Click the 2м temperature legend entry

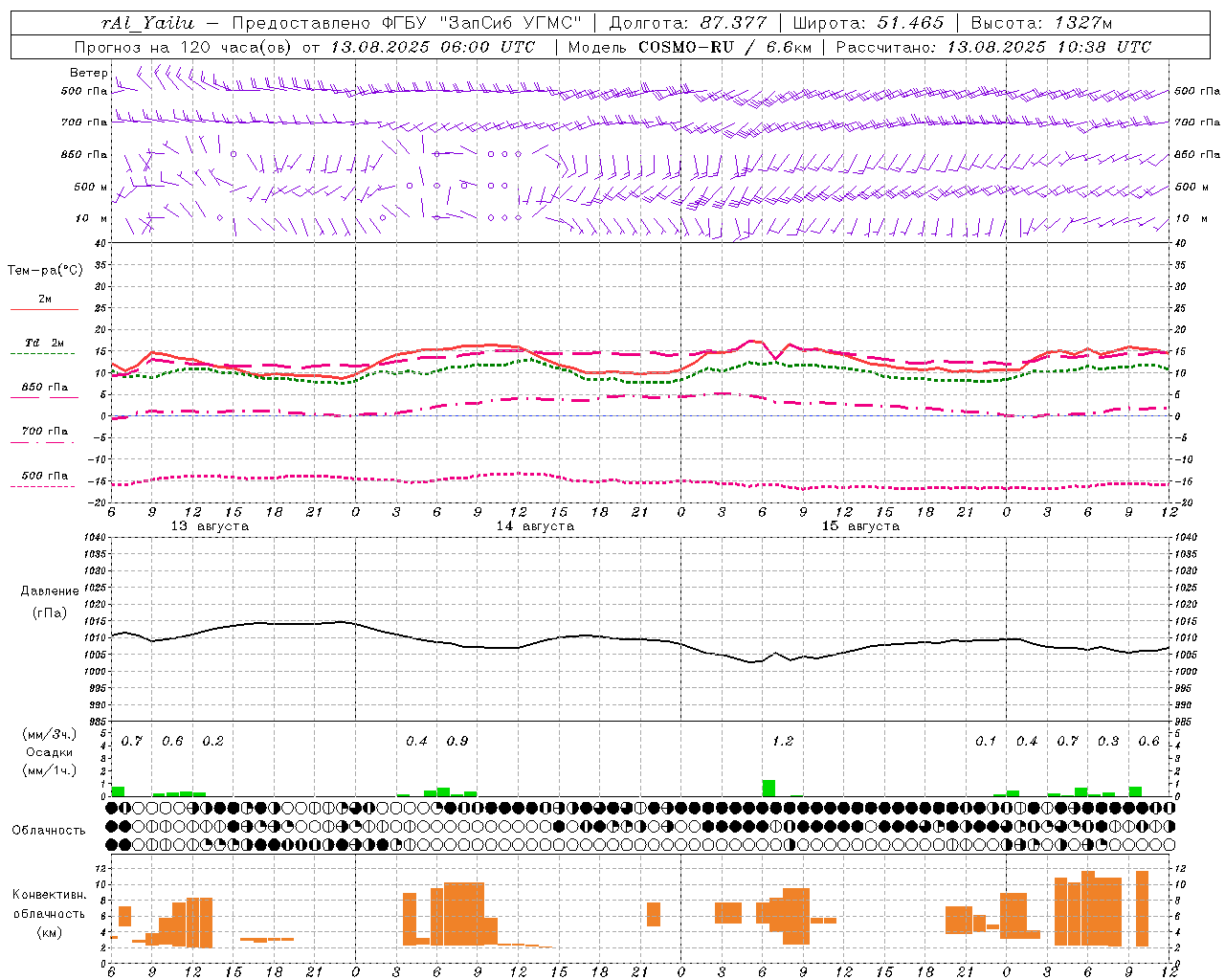click(45, 300)
